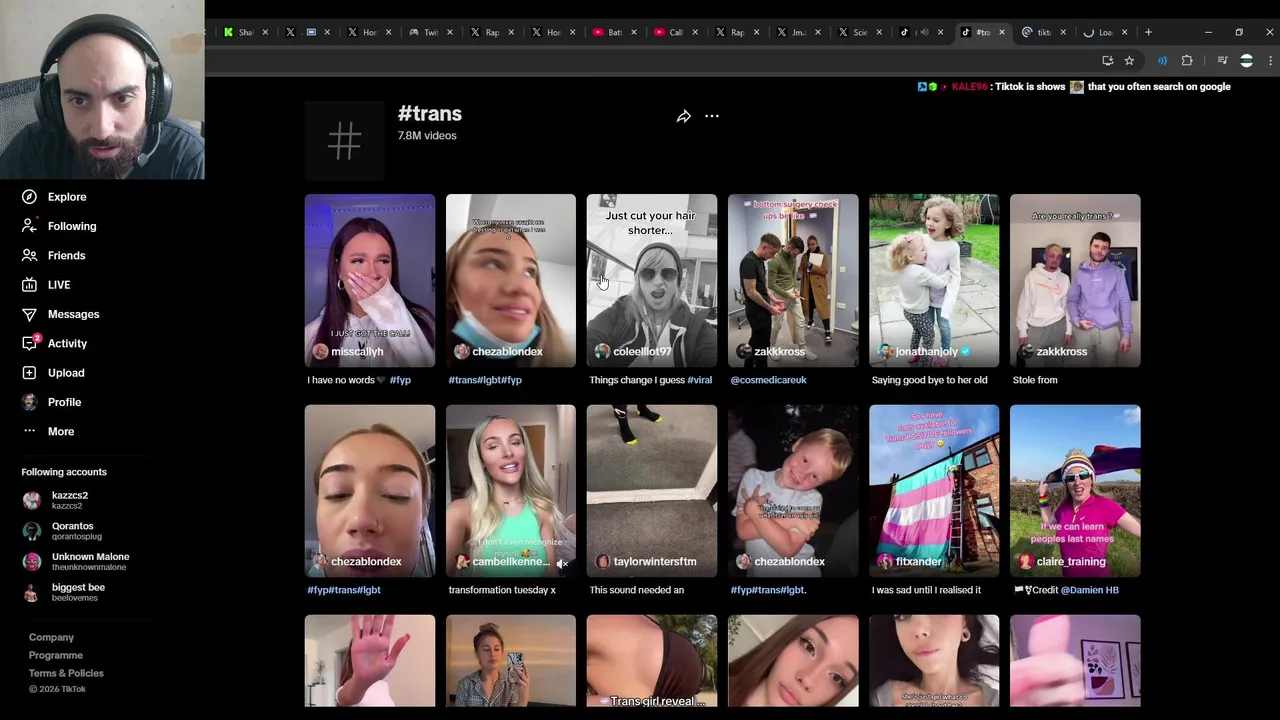Open the Friends section
The image size is (1280, 720).
54,255
